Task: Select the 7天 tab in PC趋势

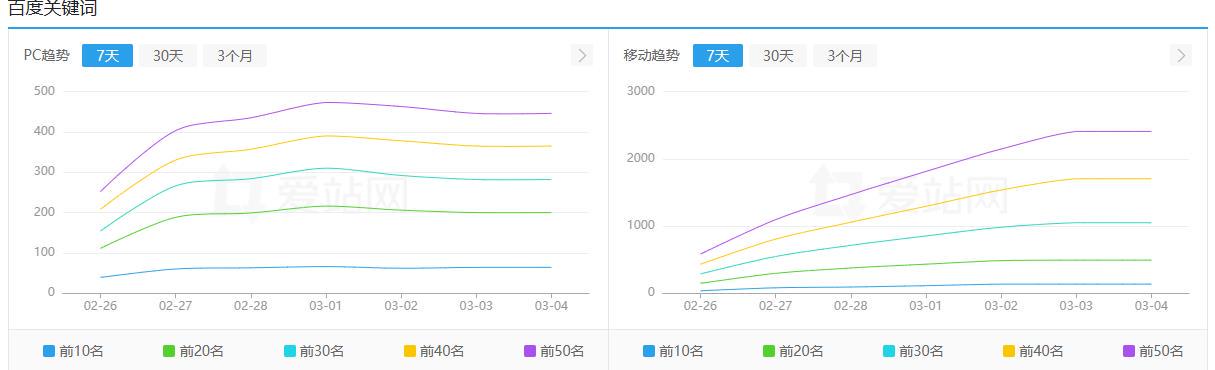Action: pos(107,56)
